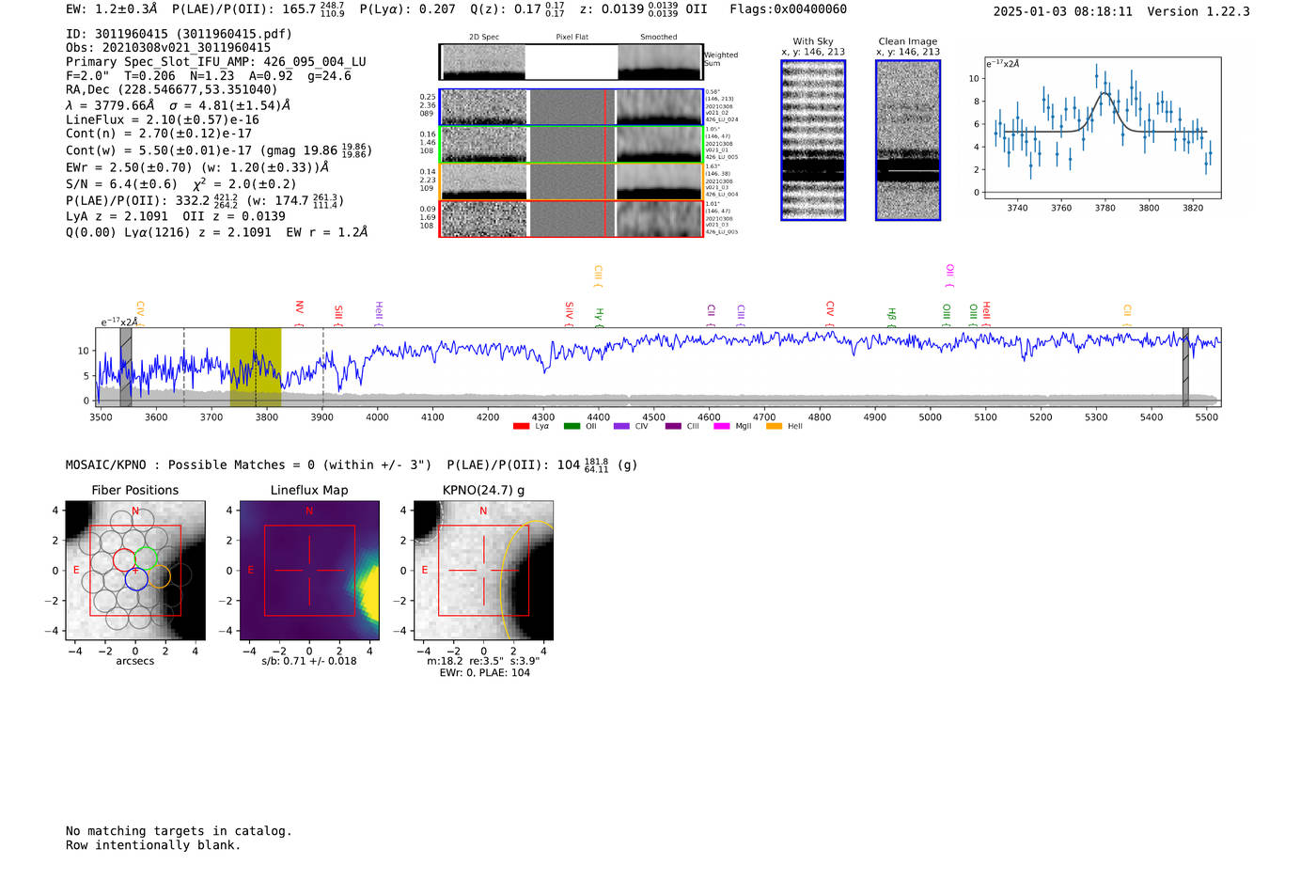The width and height of the screenshot is (1316, 896).
Task: Click the 'Flags:0x00400060' header text
Action: click(x=788, y=9)
